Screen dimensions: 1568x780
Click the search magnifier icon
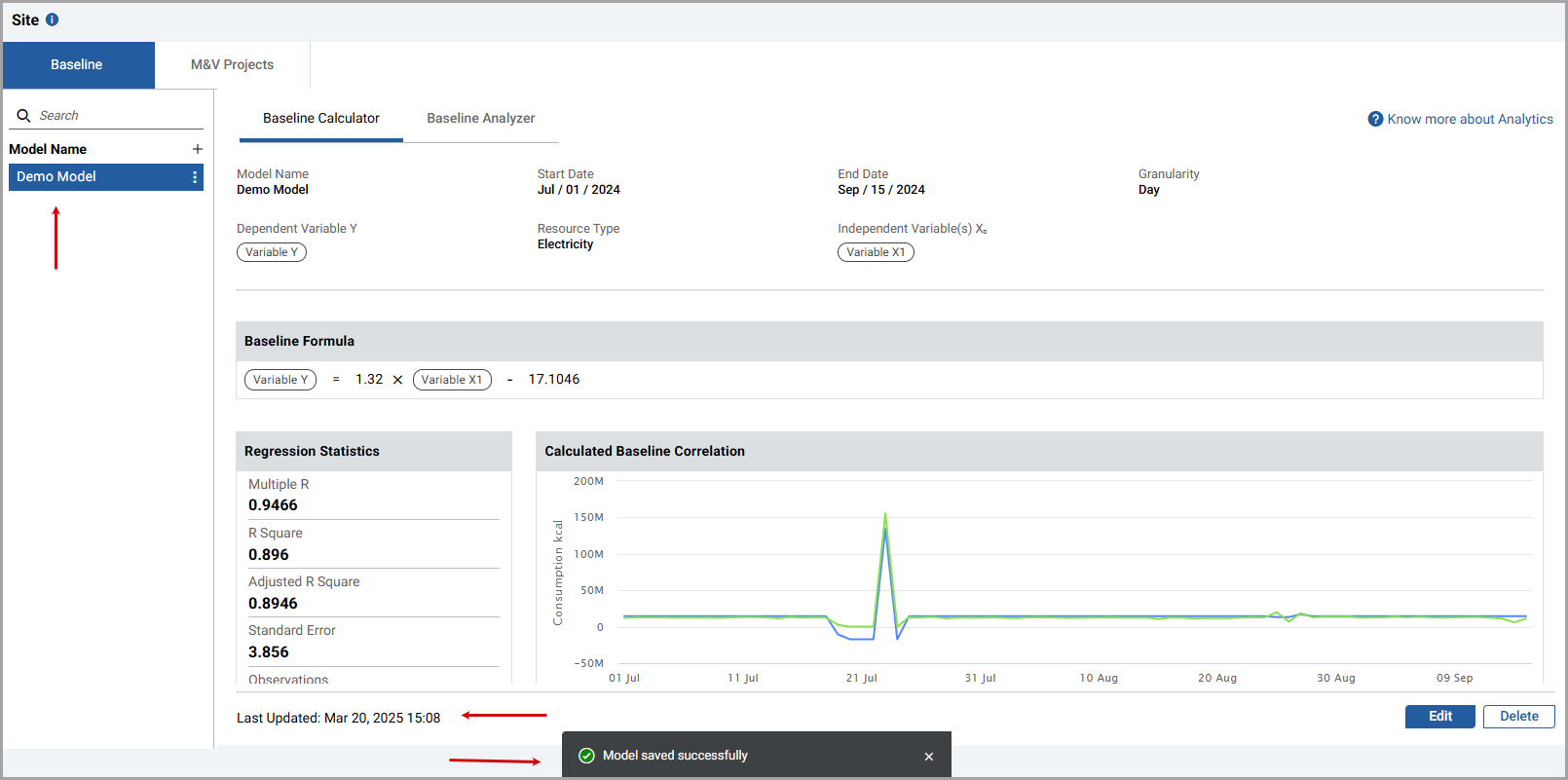[x=23, y=115]
